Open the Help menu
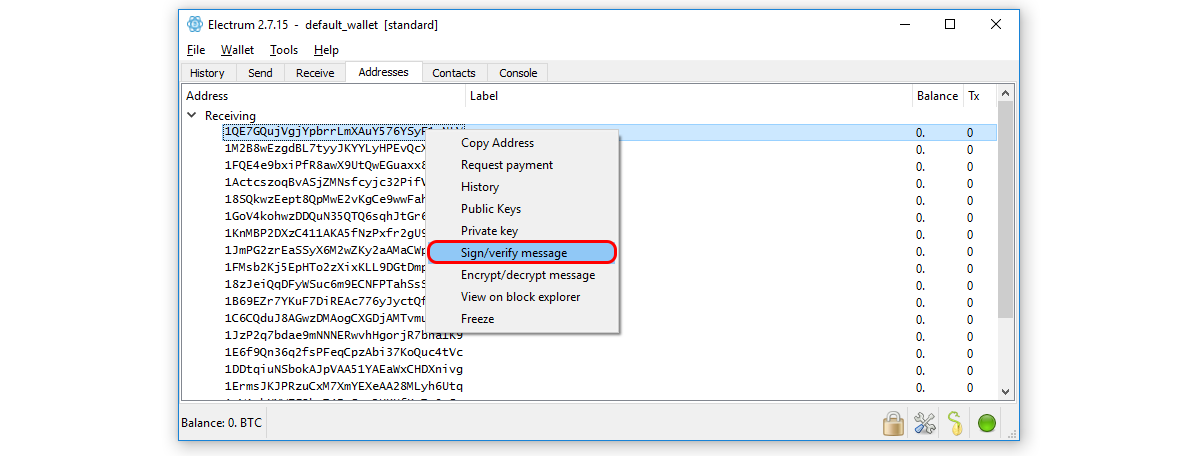 click(x=326, y=50)
